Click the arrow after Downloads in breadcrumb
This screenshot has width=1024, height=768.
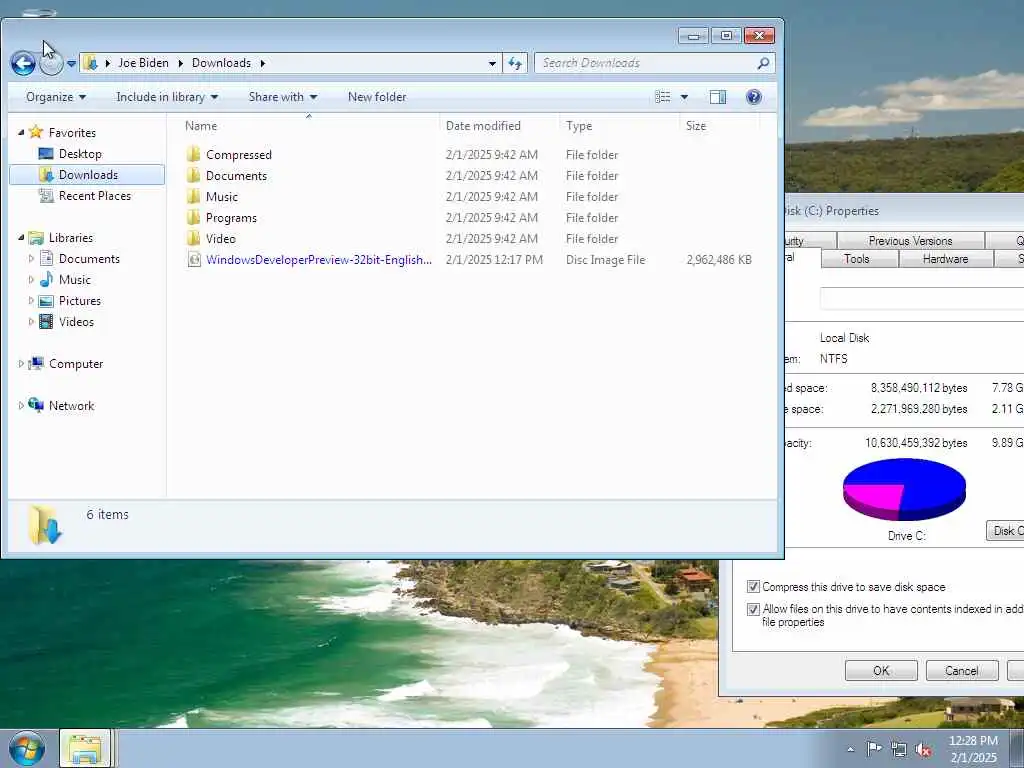[x=263, y=63]
